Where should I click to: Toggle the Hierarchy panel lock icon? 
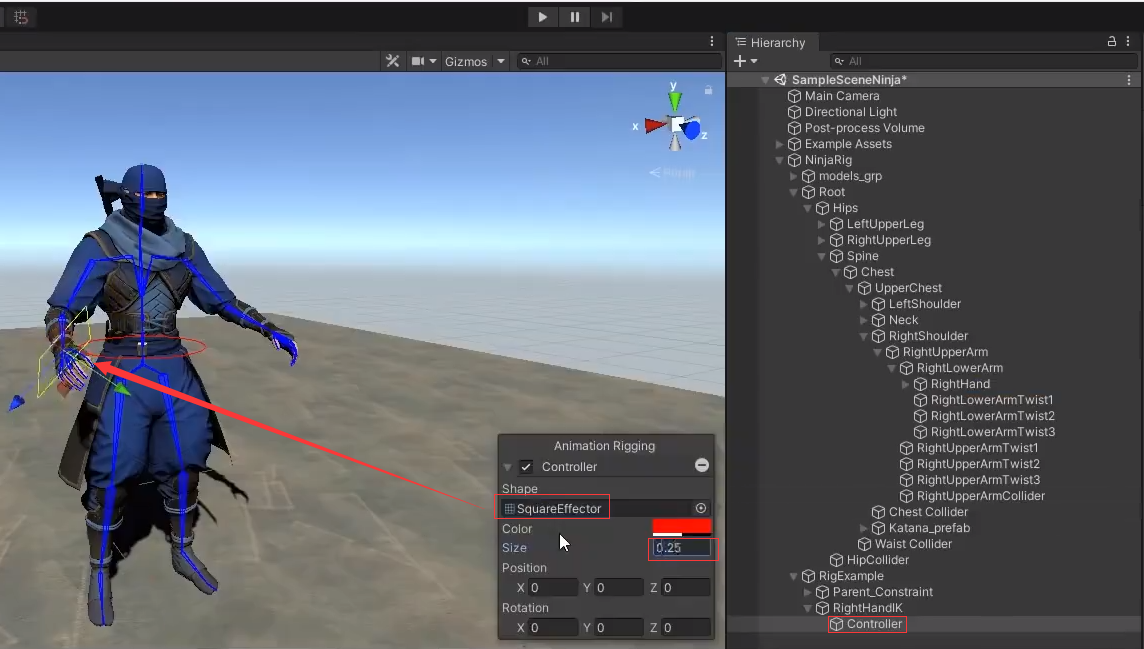tap(1112, 42)
